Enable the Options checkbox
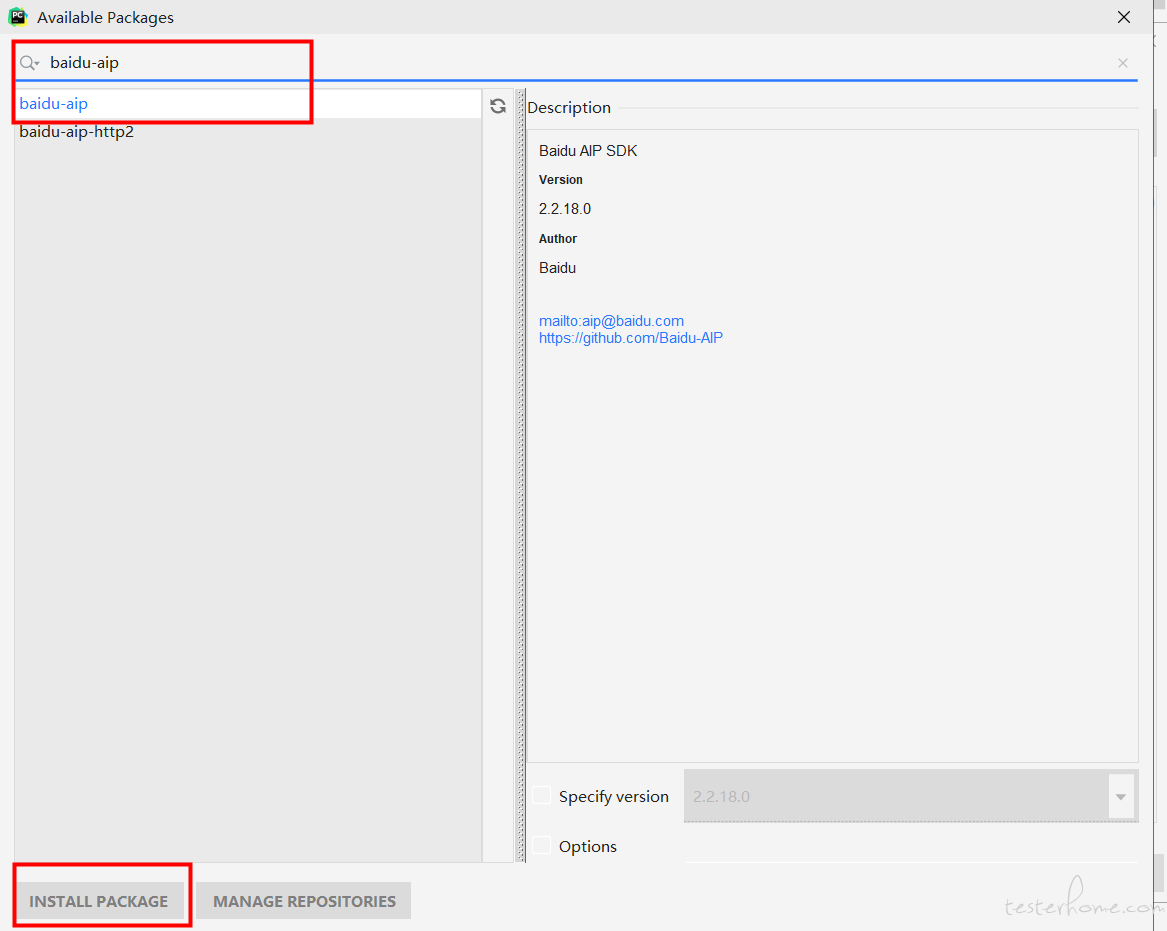1167x931 pixels. tap(542, 845)
